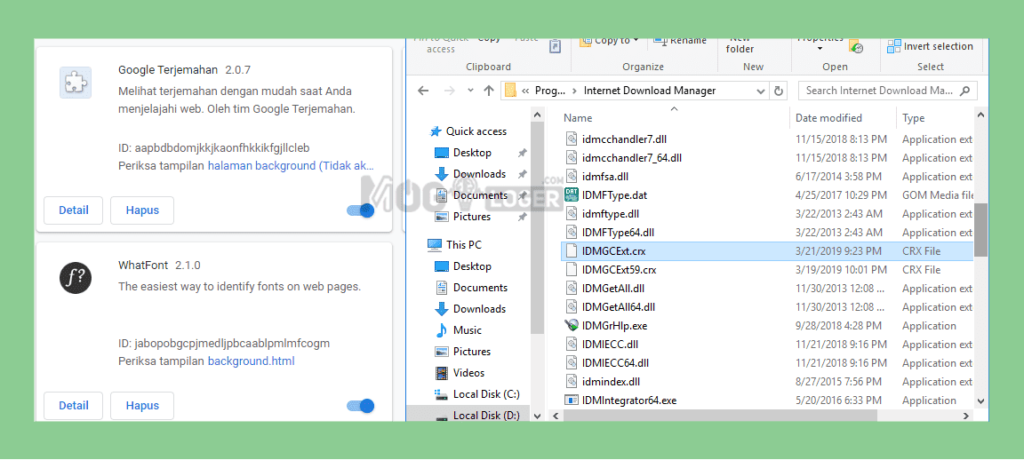Click Prog... breadcrumb segment
The height and width of the screenshot is (460, 1024).
tap(550, 91)
